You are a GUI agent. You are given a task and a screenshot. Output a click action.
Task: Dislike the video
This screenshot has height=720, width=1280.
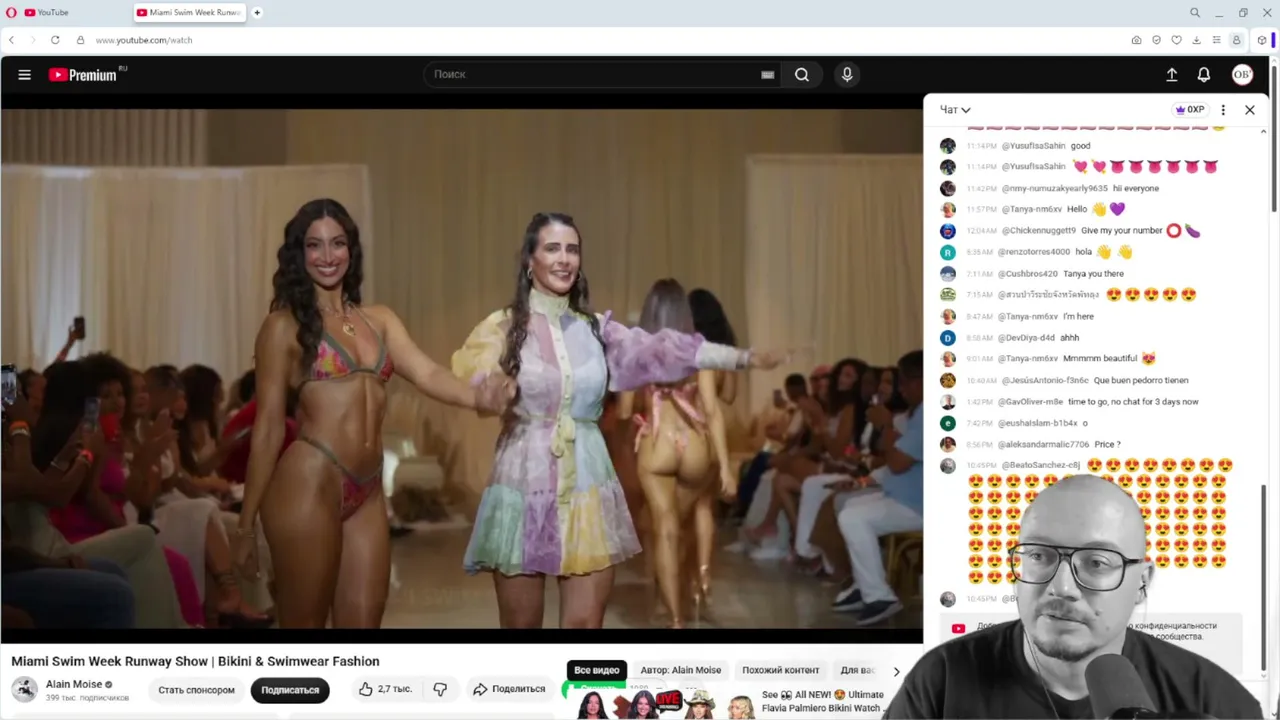[x=440, y=689]
